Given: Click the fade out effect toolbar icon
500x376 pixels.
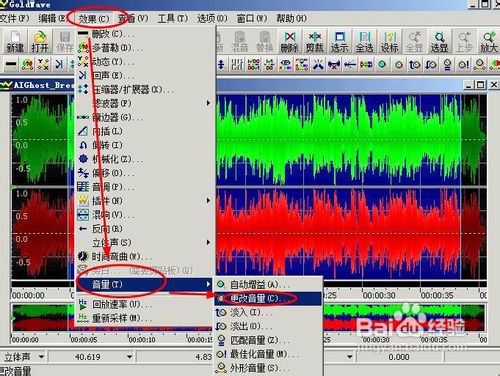Looking at the screenshot, I should pos(431,64).
